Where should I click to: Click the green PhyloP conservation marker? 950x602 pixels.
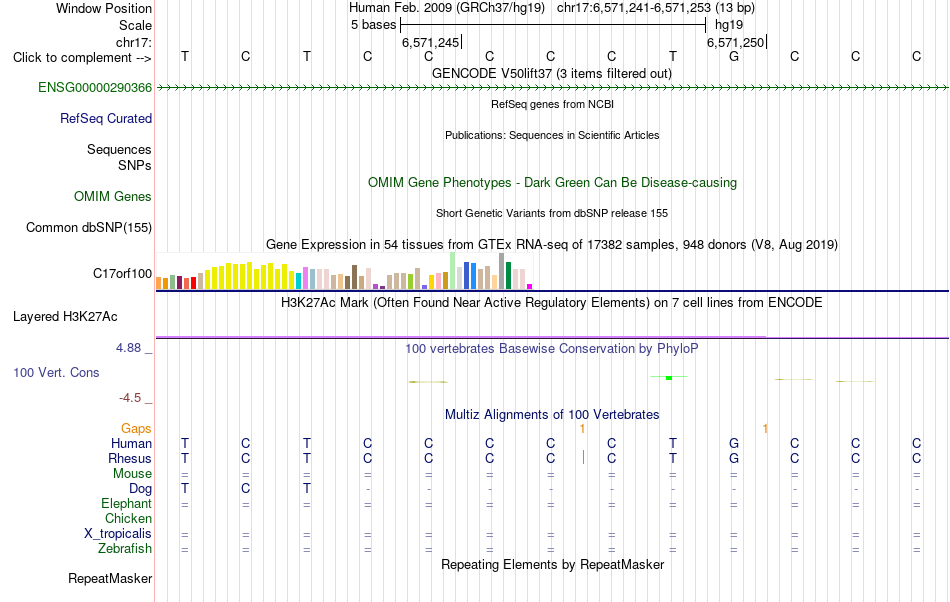coord(669,377)
